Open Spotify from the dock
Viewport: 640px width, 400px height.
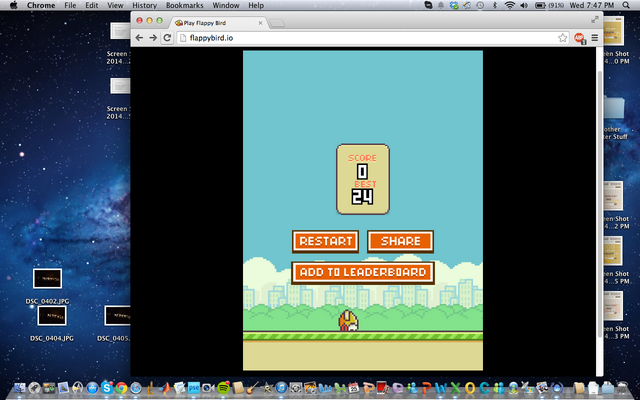click(223, 388)
